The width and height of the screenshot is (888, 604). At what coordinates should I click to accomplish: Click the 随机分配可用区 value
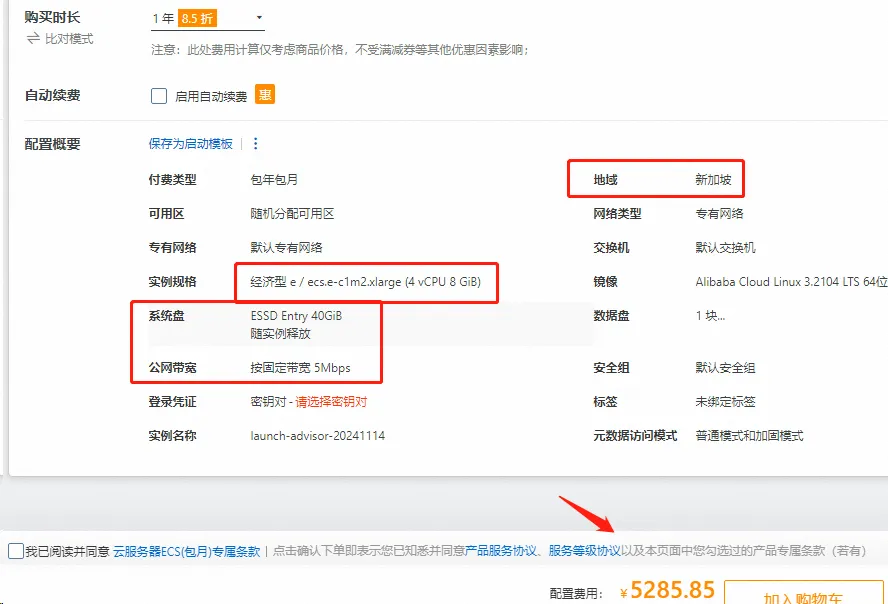[292, 213]
